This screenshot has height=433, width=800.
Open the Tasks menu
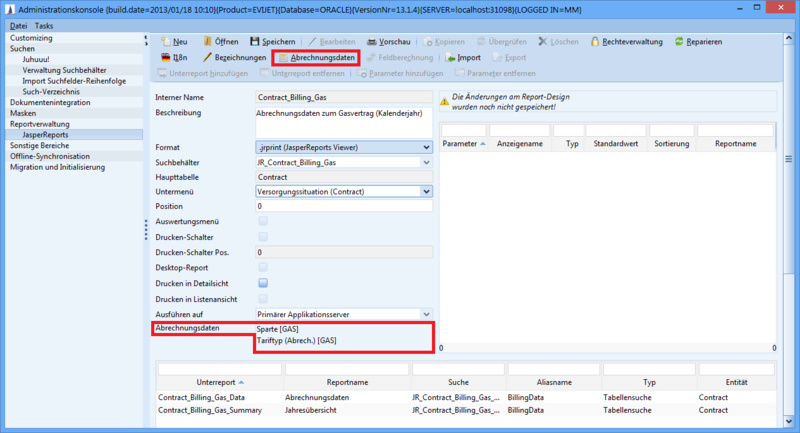tap(44, 25)
